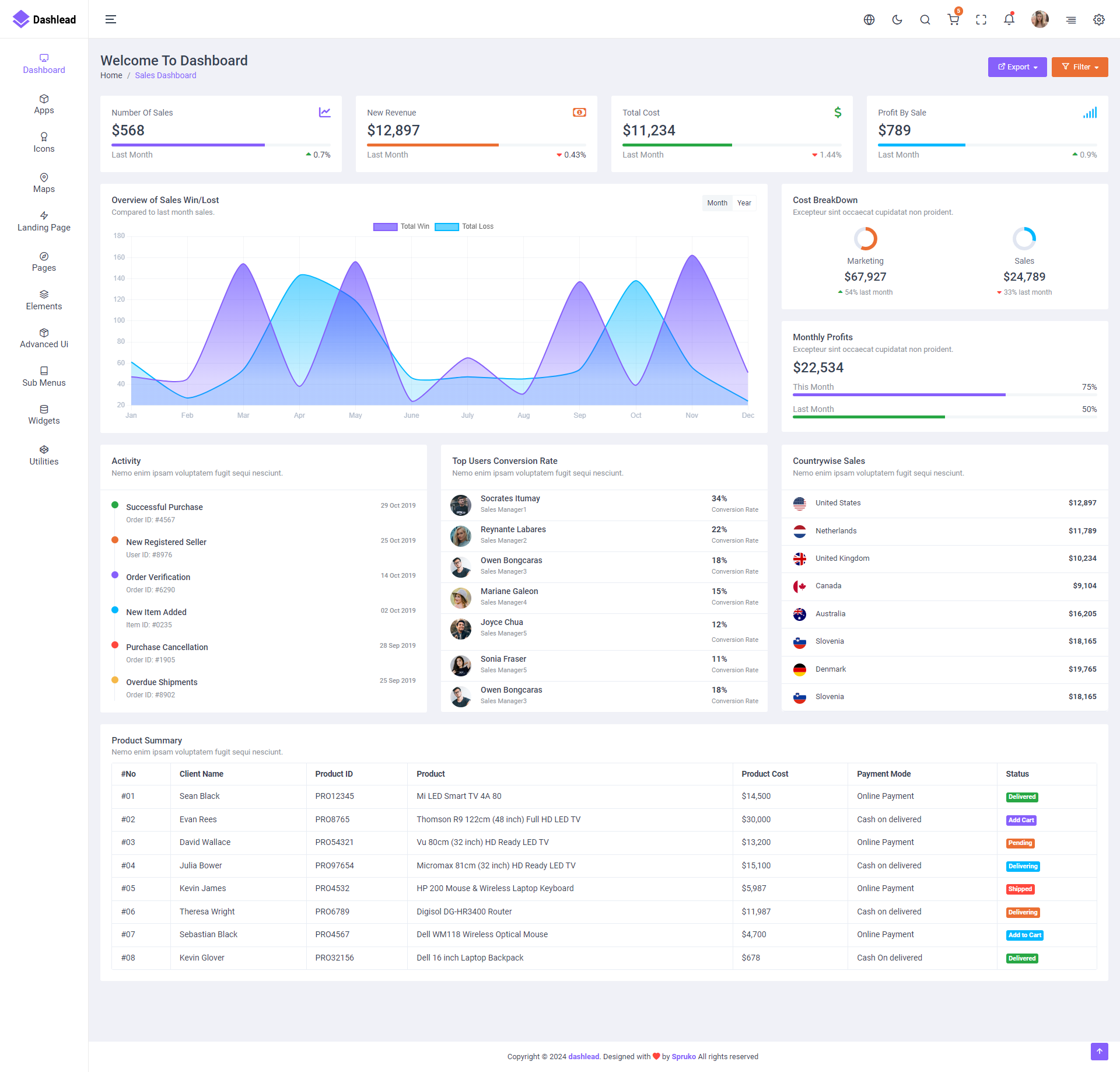Expand the Apps sidebar menu
Image resolution: width=1120 pixels, height=1072 pixels.
pyautogui.click(x=44, y=104)
